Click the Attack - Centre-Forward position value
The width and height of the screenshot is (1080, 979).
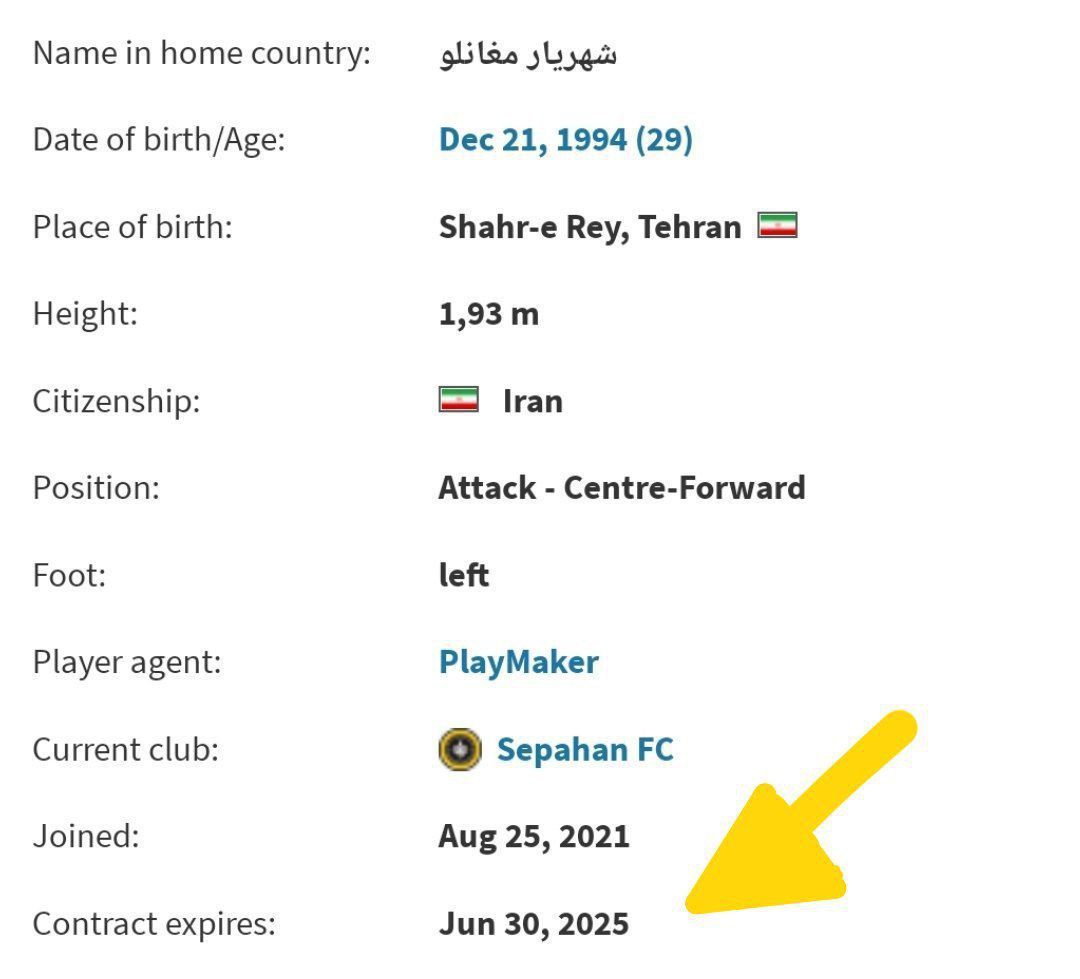(x=621, y=488)
